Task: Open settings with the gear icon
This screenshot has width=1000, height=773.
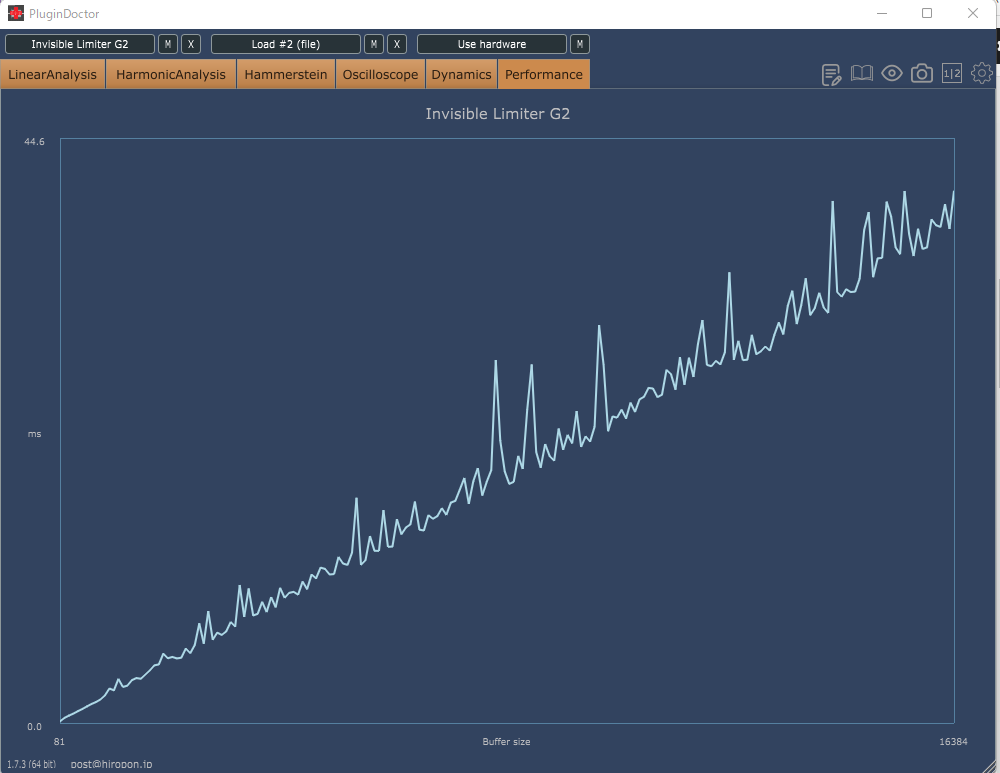Action: tap(982, 73)
